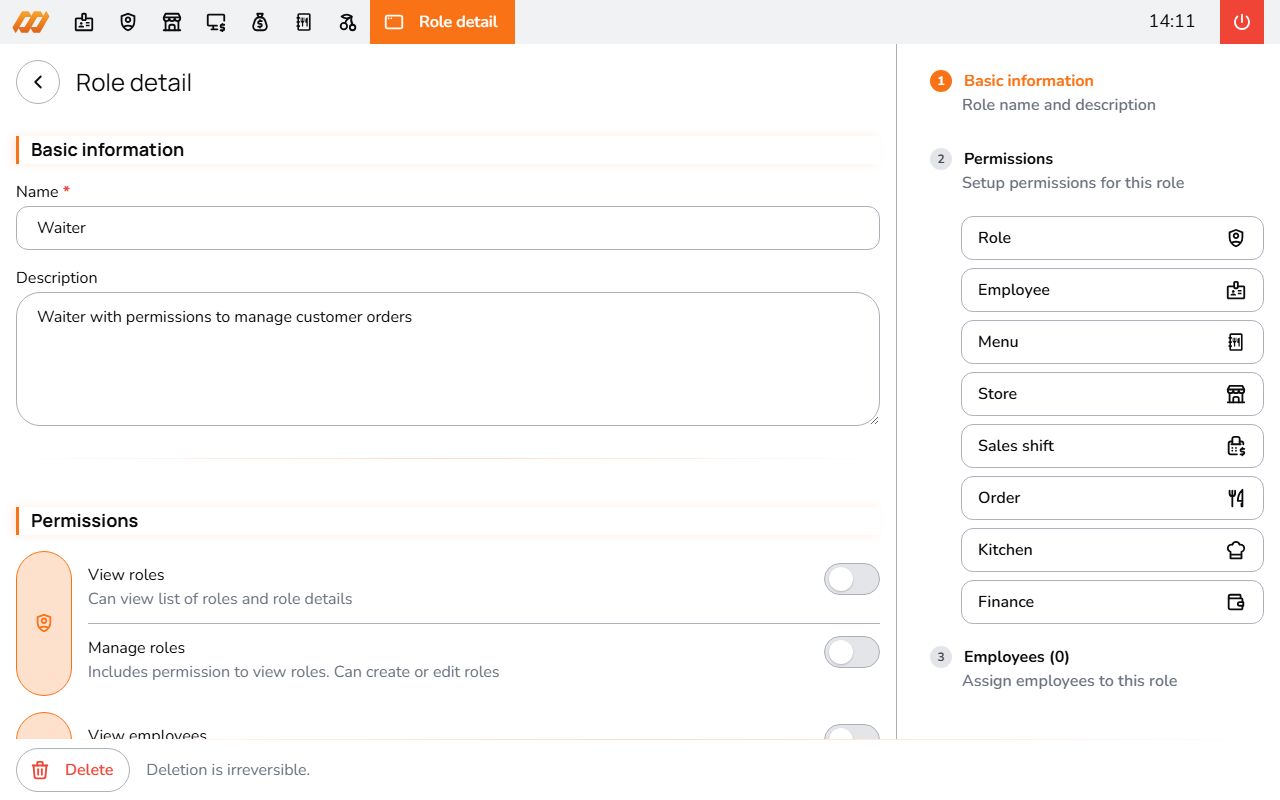Open the Employee permissions shortcut button
1280x800 pixels.
click(1112, 290)
